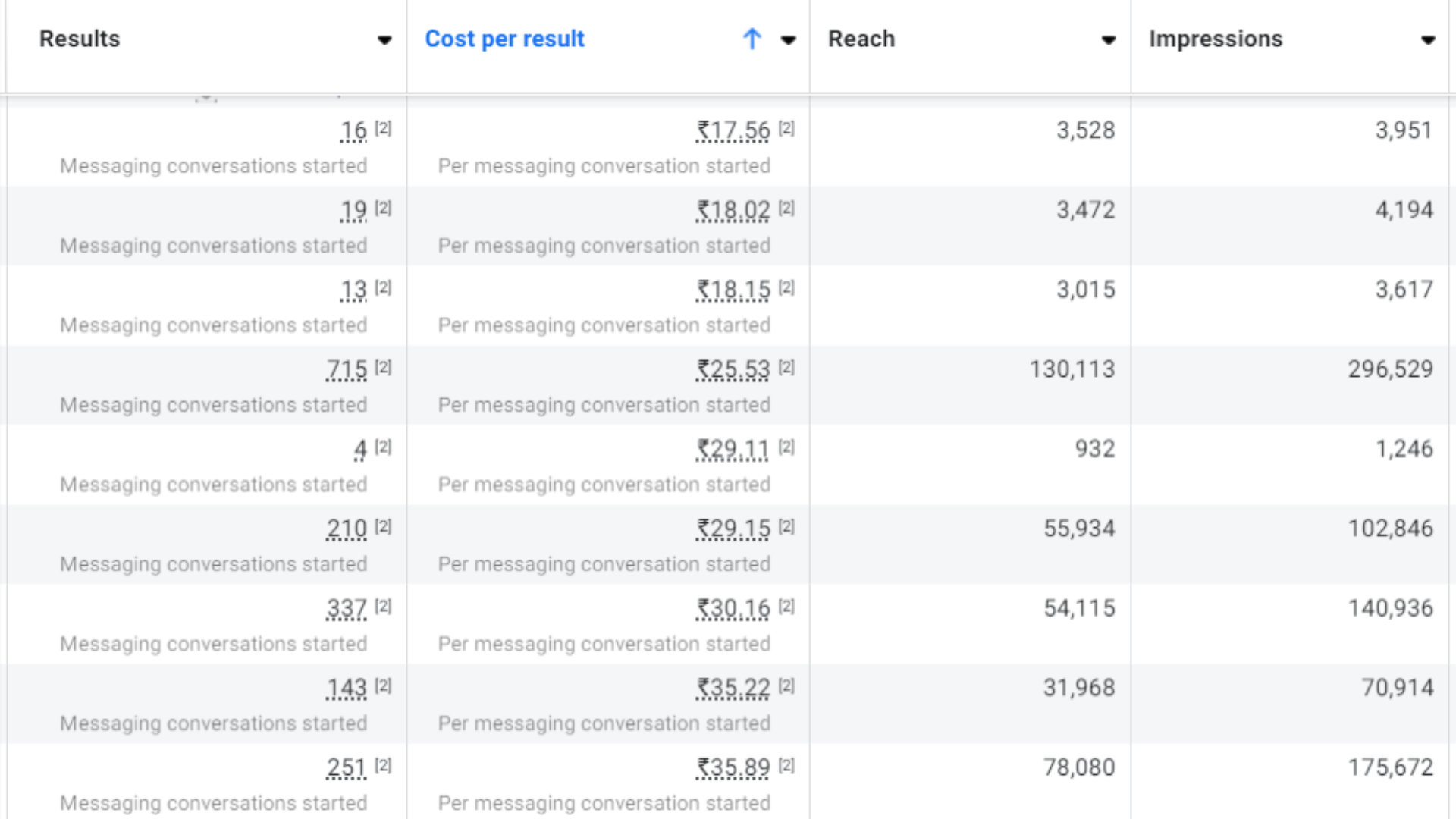Screen dimensions: 1456x819
Task: Open the Results column dropdown arrow
Action: (384, 40)
